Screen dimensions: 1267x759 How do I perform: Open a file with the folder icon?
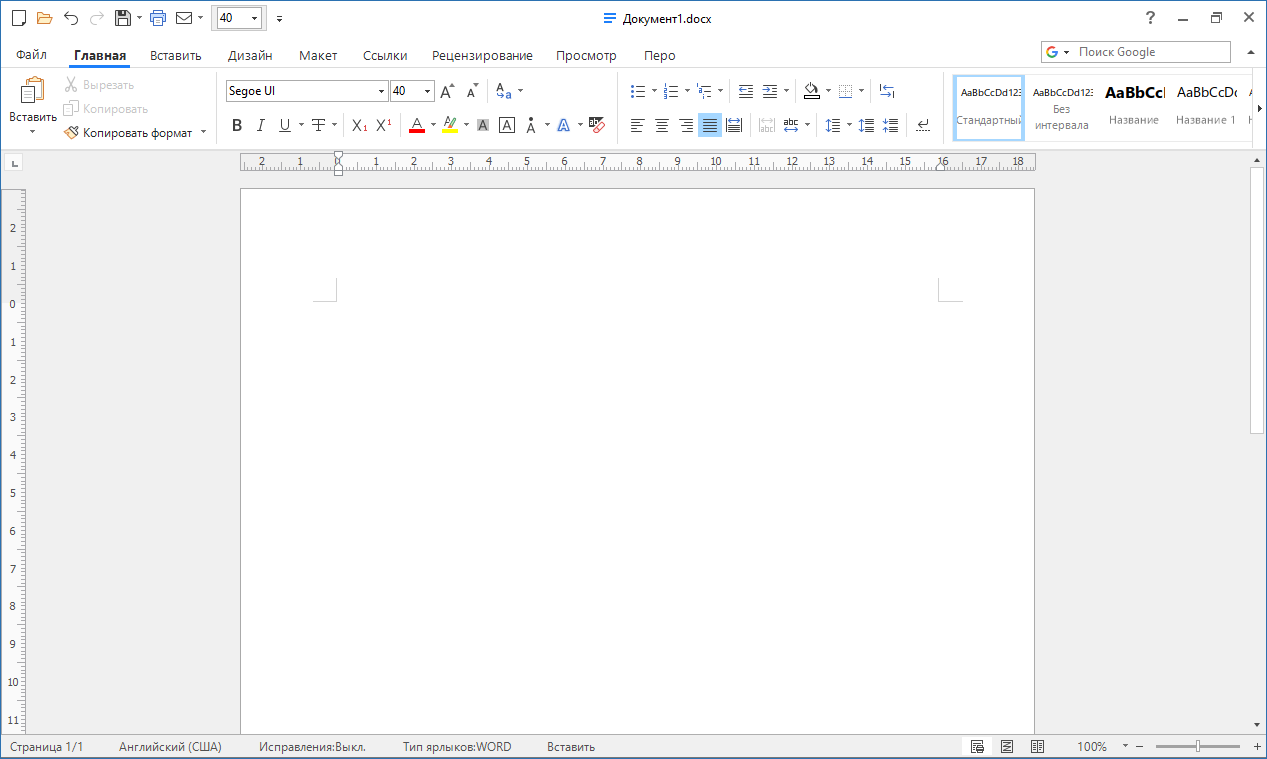click(44, 18)
